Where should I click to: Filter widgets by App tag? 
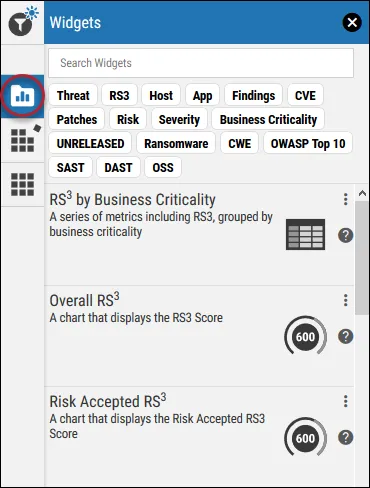203,96
